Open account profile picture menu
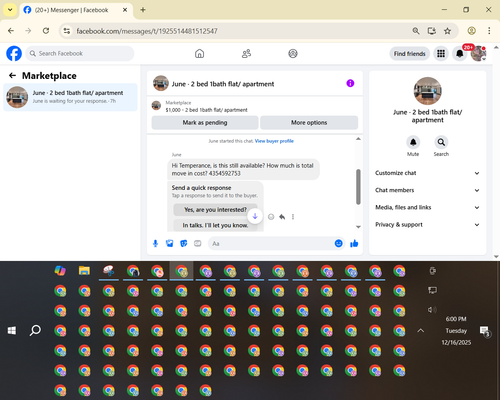The width and height of the screenshot is (500, 400). [478, 53]
